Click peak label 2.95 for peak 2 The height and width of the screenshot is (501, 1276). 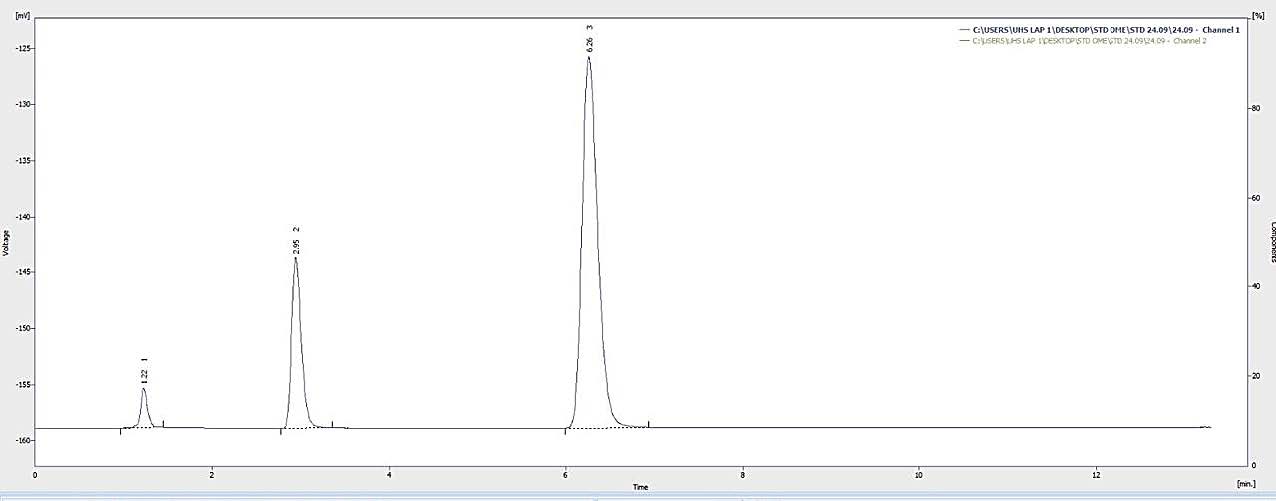(296, 246)
